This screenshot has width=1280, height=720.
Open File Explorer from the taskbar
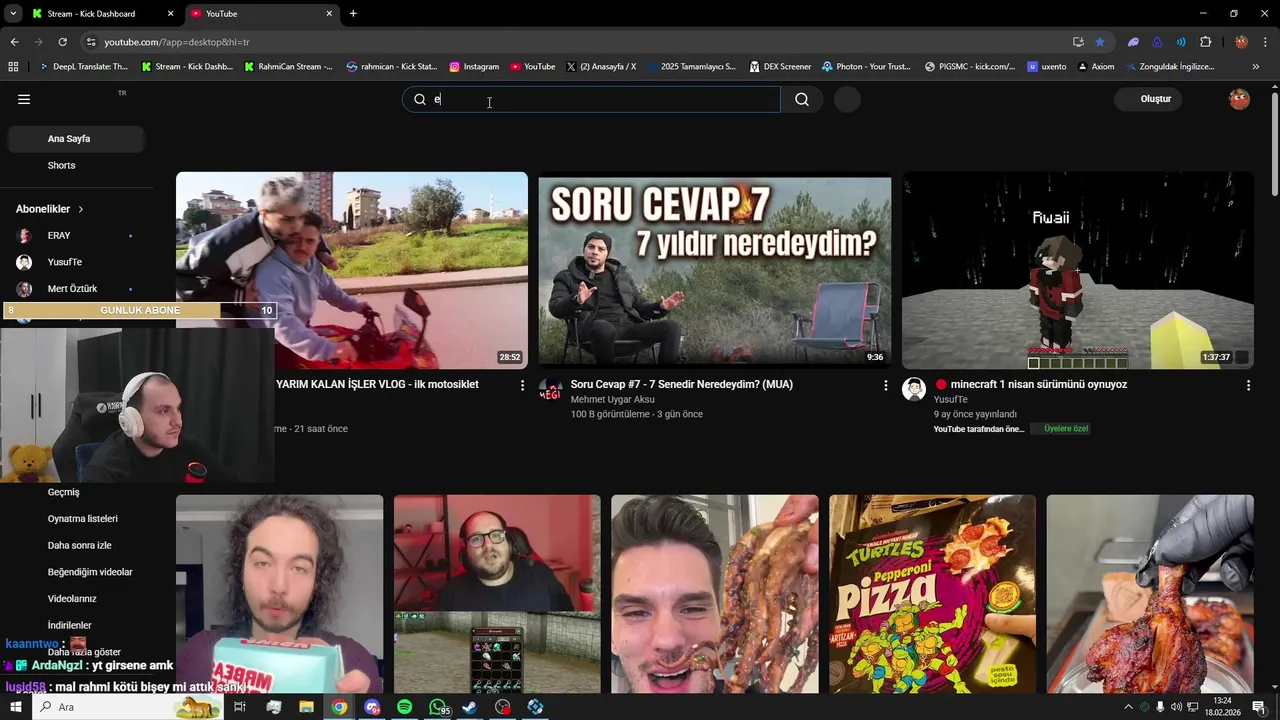coord(306,707)
